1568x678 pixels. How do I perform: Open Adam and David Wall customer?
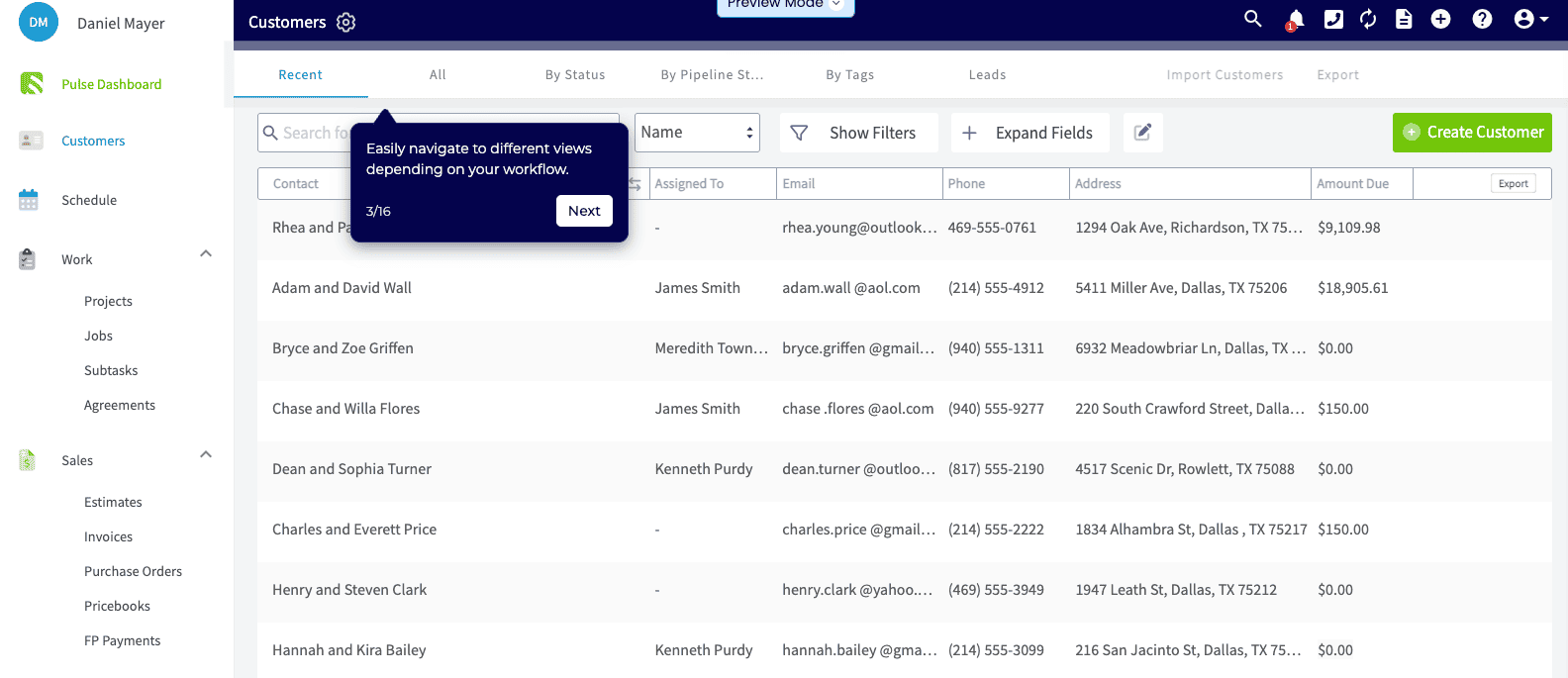tap(342, 288)
